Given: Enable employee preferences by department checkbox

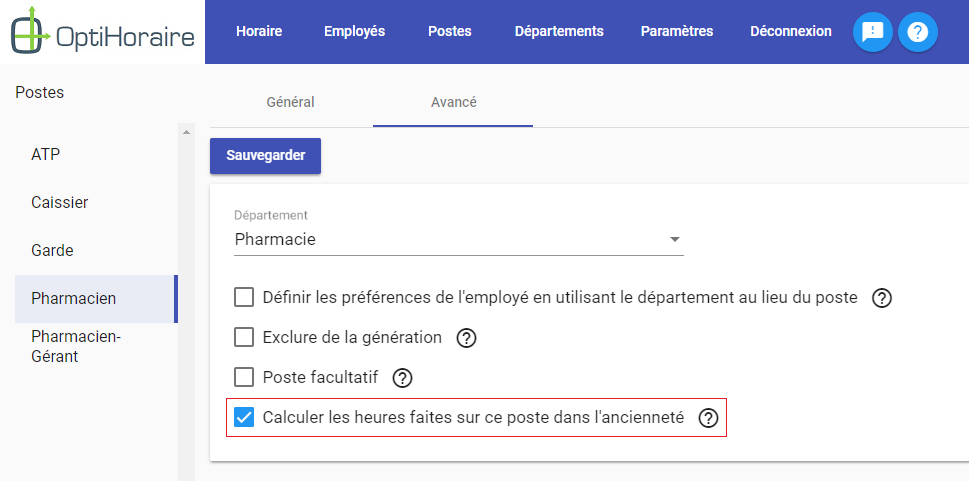Looking at the screenshot, I should pyautogui.click(x=244, y=297).
